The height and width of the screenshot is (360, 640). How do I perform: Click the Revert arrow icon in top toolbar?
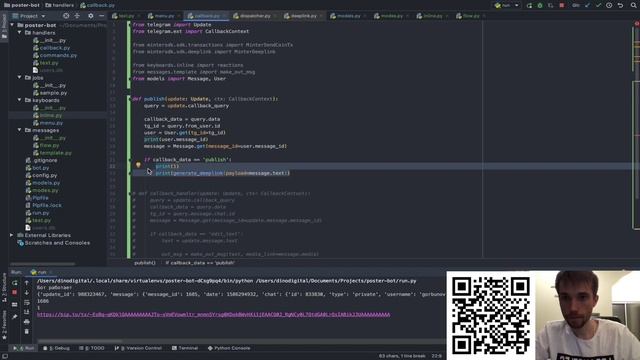click(620, 5)
